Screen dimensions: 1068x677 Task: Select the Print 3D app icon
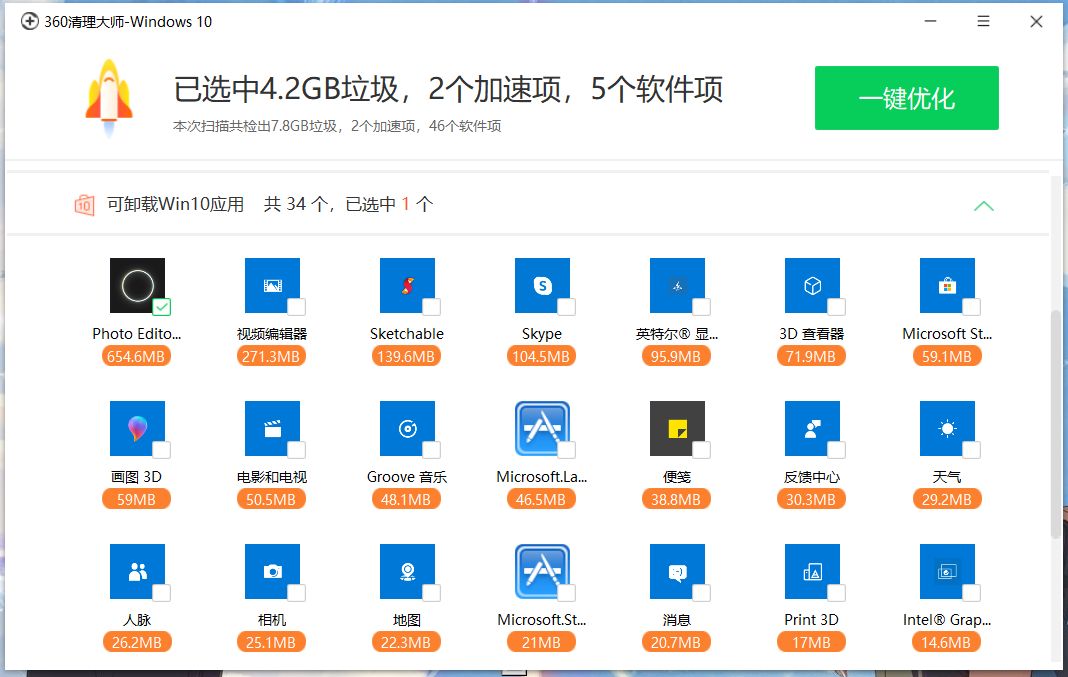click(811, 571)
